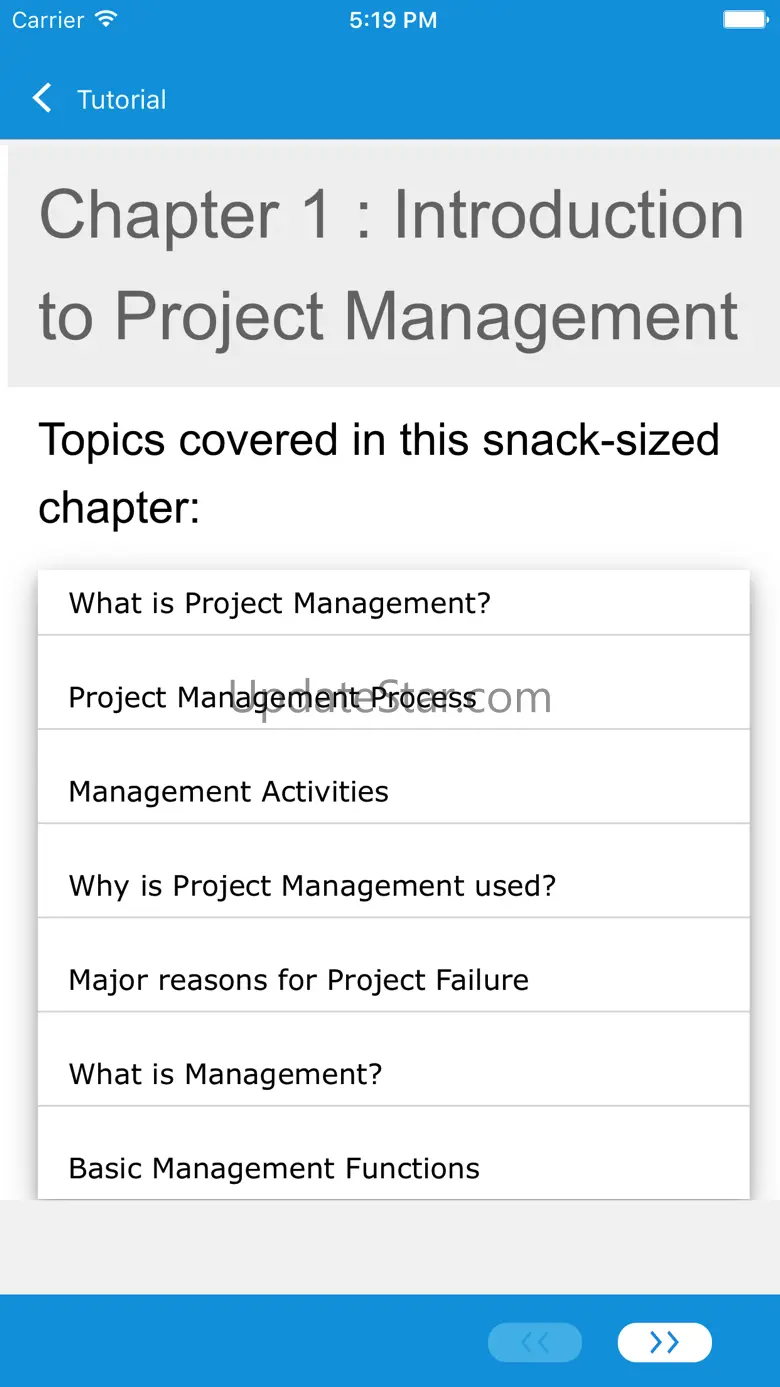Screen dimensions: 780x1387
Task: Open the 'What is Management?' topic
Action: pos(225,1073)
